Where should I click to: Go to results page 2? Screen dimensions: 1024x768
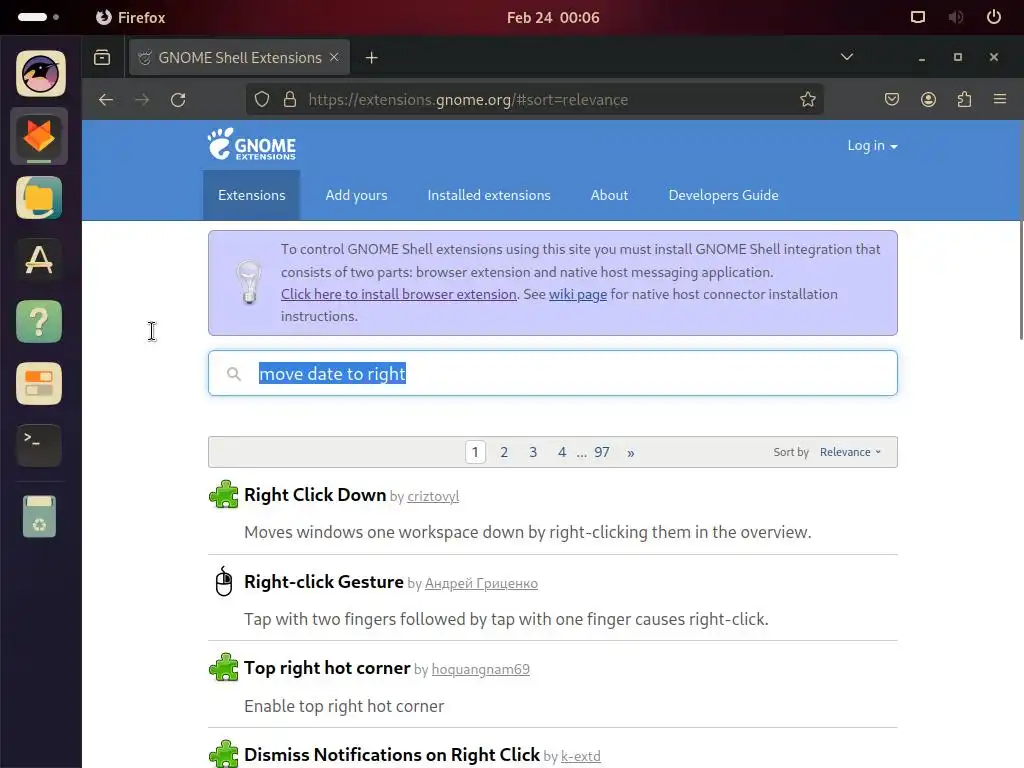(x=504, y=452)
